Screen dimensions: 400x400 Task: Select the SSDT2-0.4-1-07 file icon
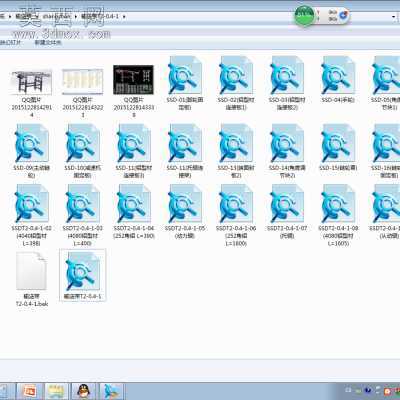point(287,204)
